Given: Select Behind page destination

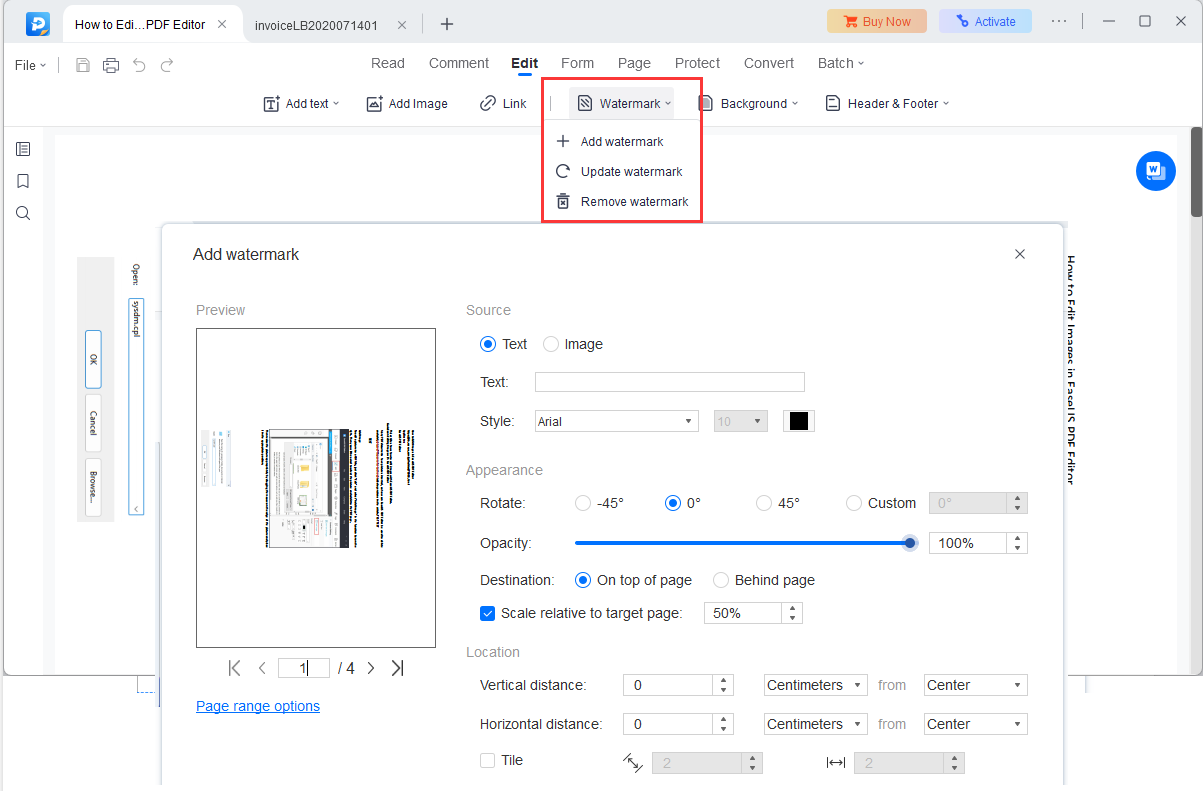Looking at the screenshot, I should coord(721,580).
